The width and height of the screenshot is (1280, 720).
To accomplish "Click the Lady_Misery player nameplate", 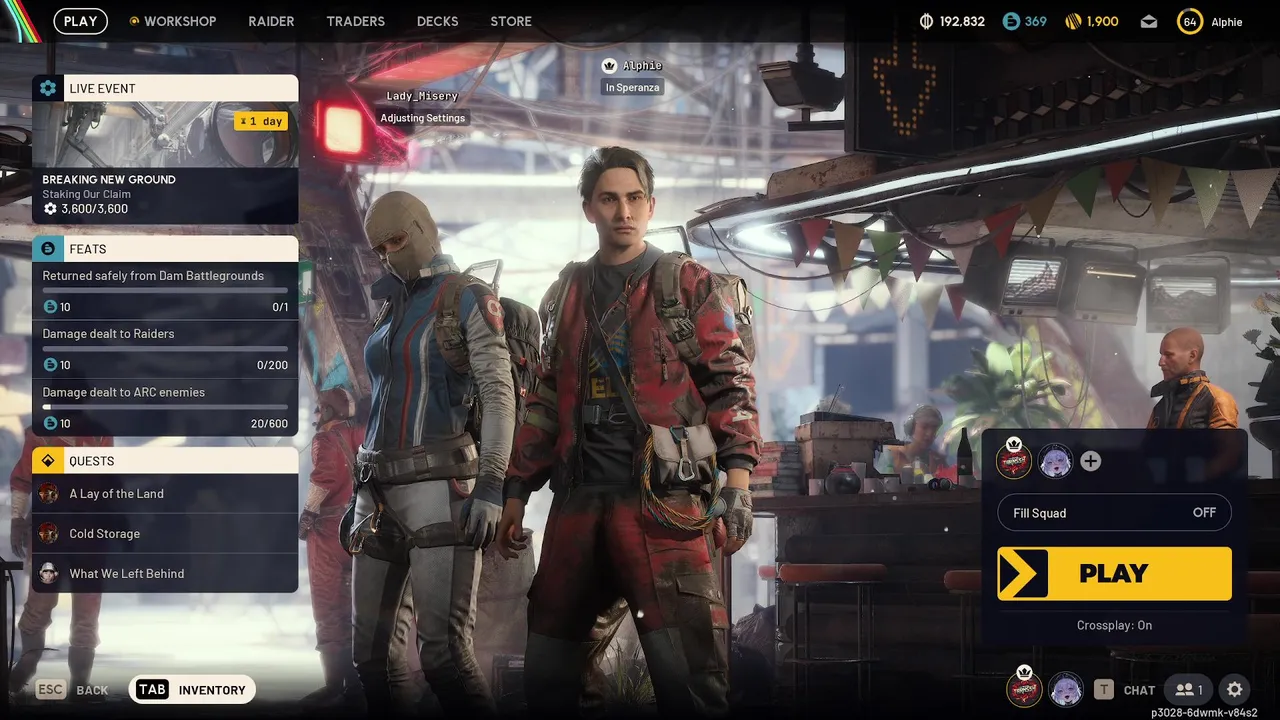I will click(x=422, y=96).
